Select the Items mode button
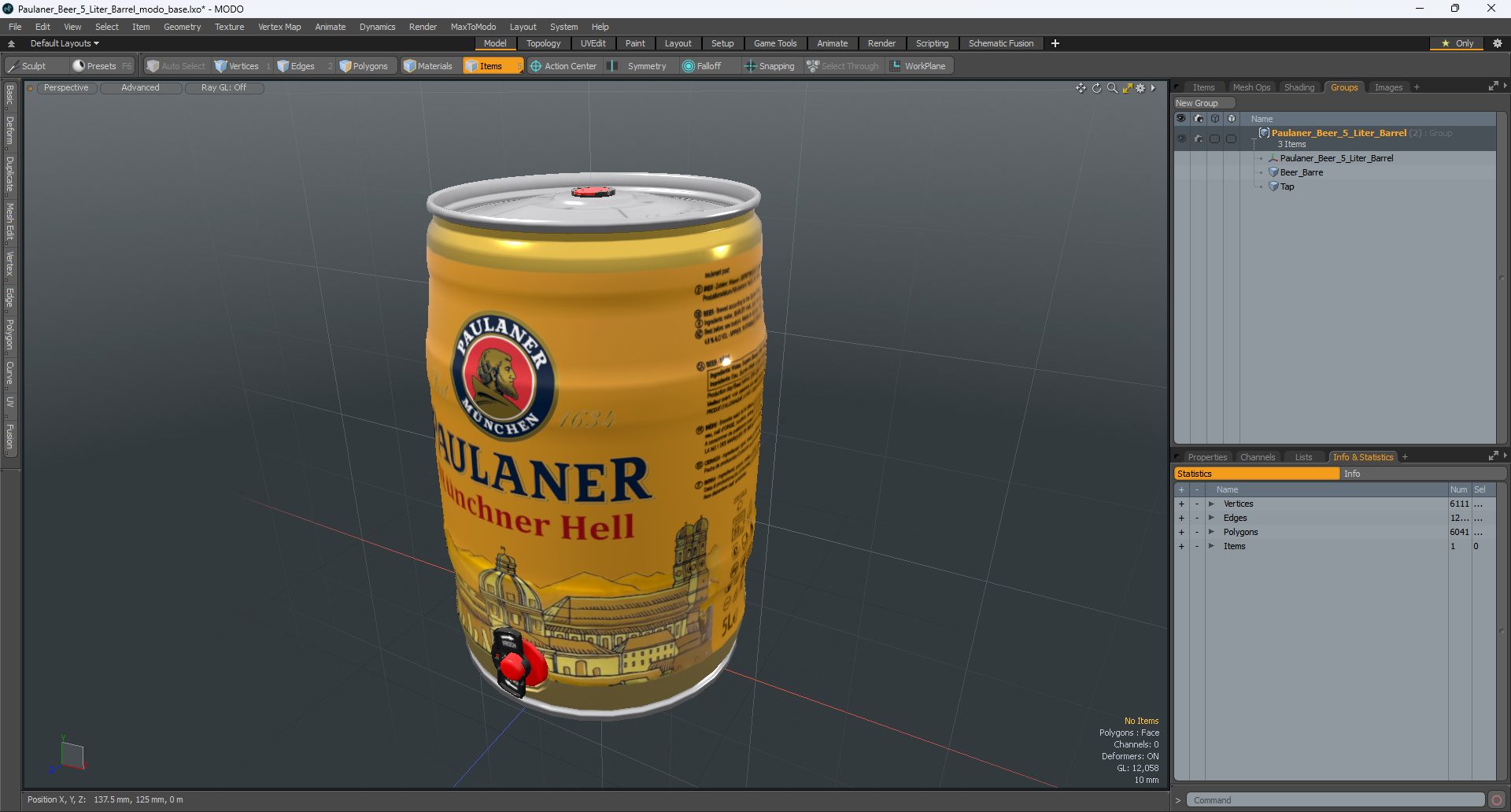 click(x=492, y=66)
